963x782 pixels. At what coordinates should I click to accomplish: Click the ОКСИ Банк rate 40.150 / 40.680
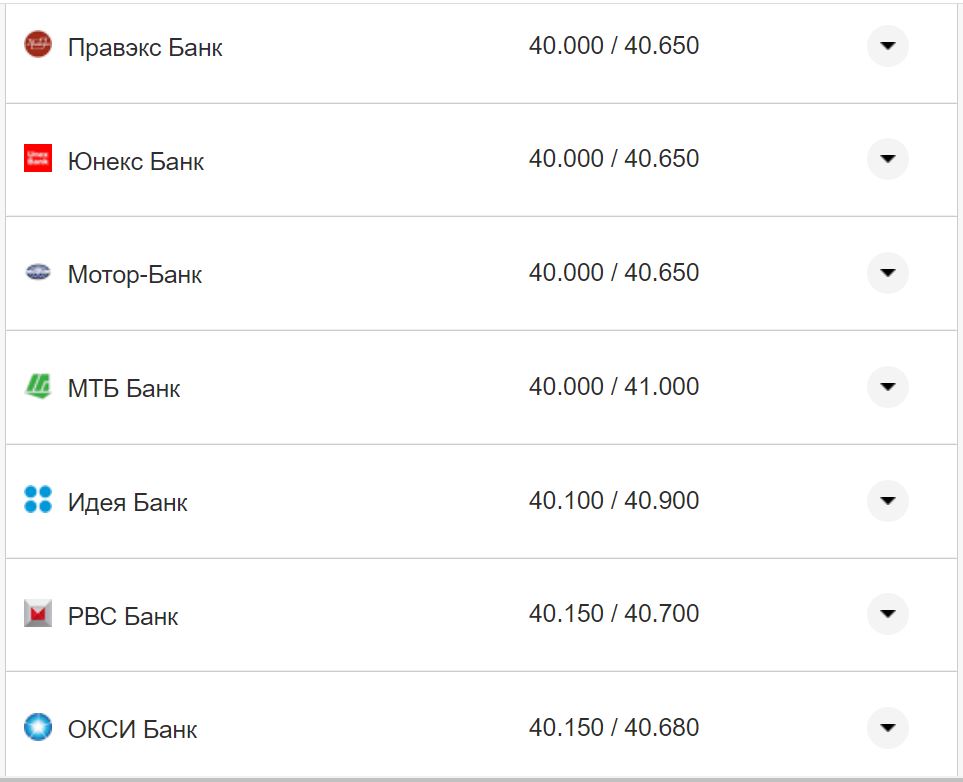tap(613, 728)
